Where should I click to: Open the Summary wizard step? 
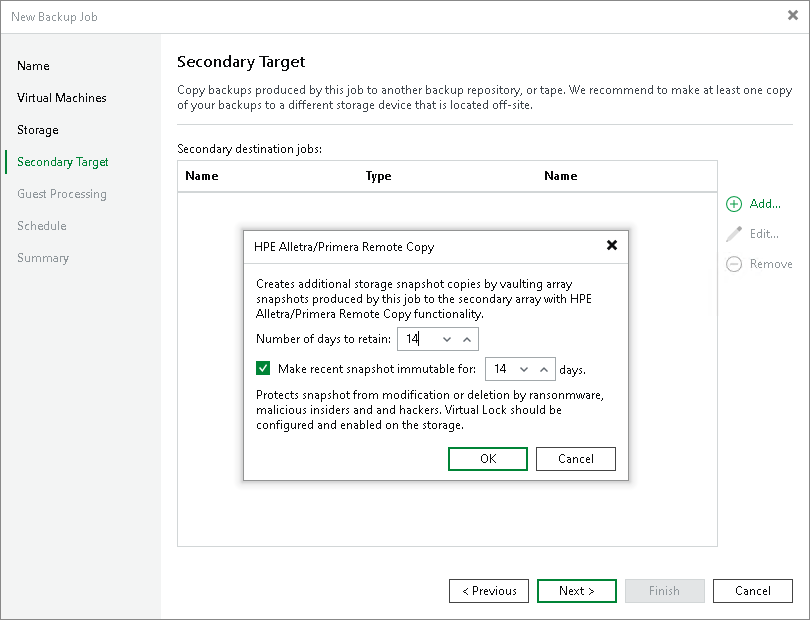(43, 258)
